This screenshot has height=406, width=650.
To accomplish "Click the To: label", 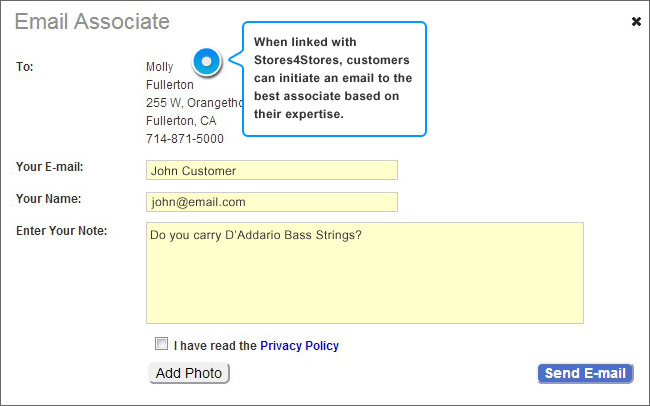I will point(24,67).
